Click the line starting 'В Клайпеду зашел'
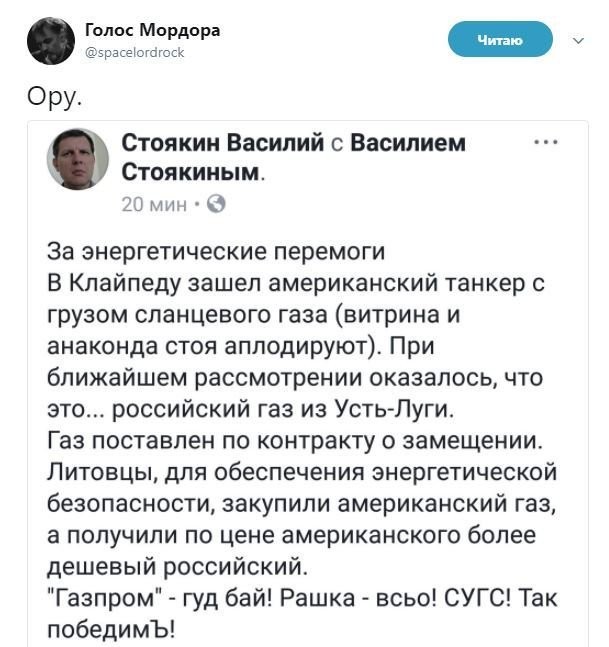Image resolution: width=609 pixels, height=647 pixels. point(295,283)
